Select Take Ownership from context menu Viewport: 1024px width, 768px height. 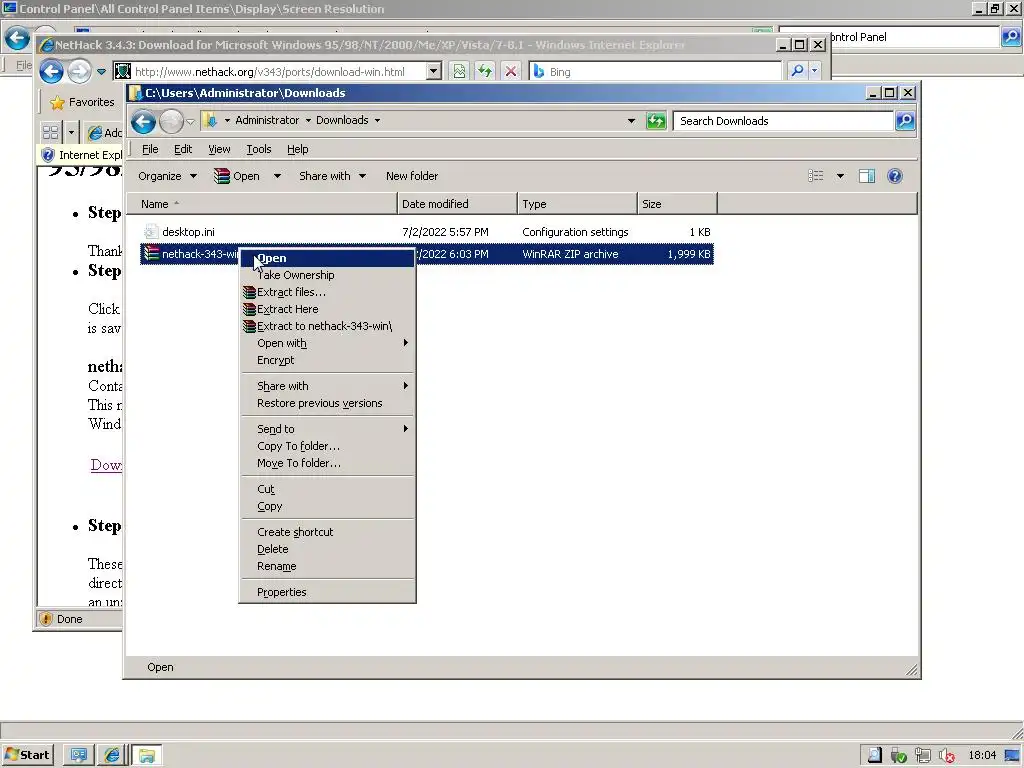[x=328, y=275]
